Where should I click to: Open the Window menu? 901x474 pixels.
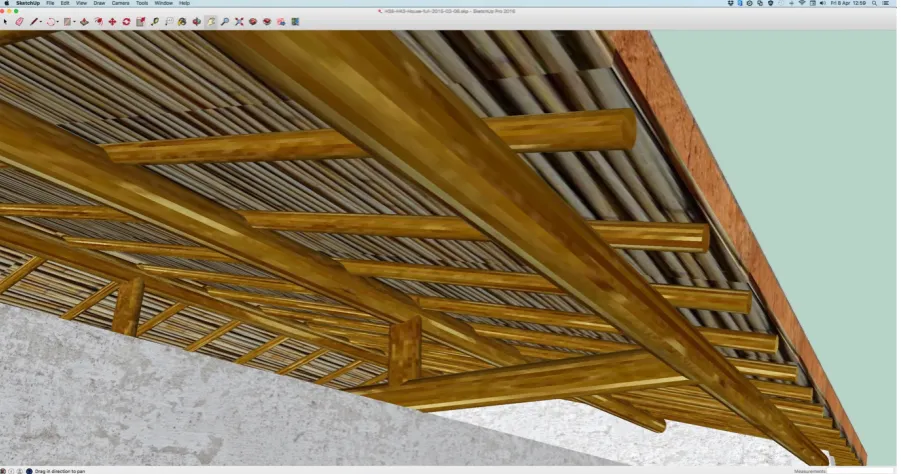click(x=163, y=3)
